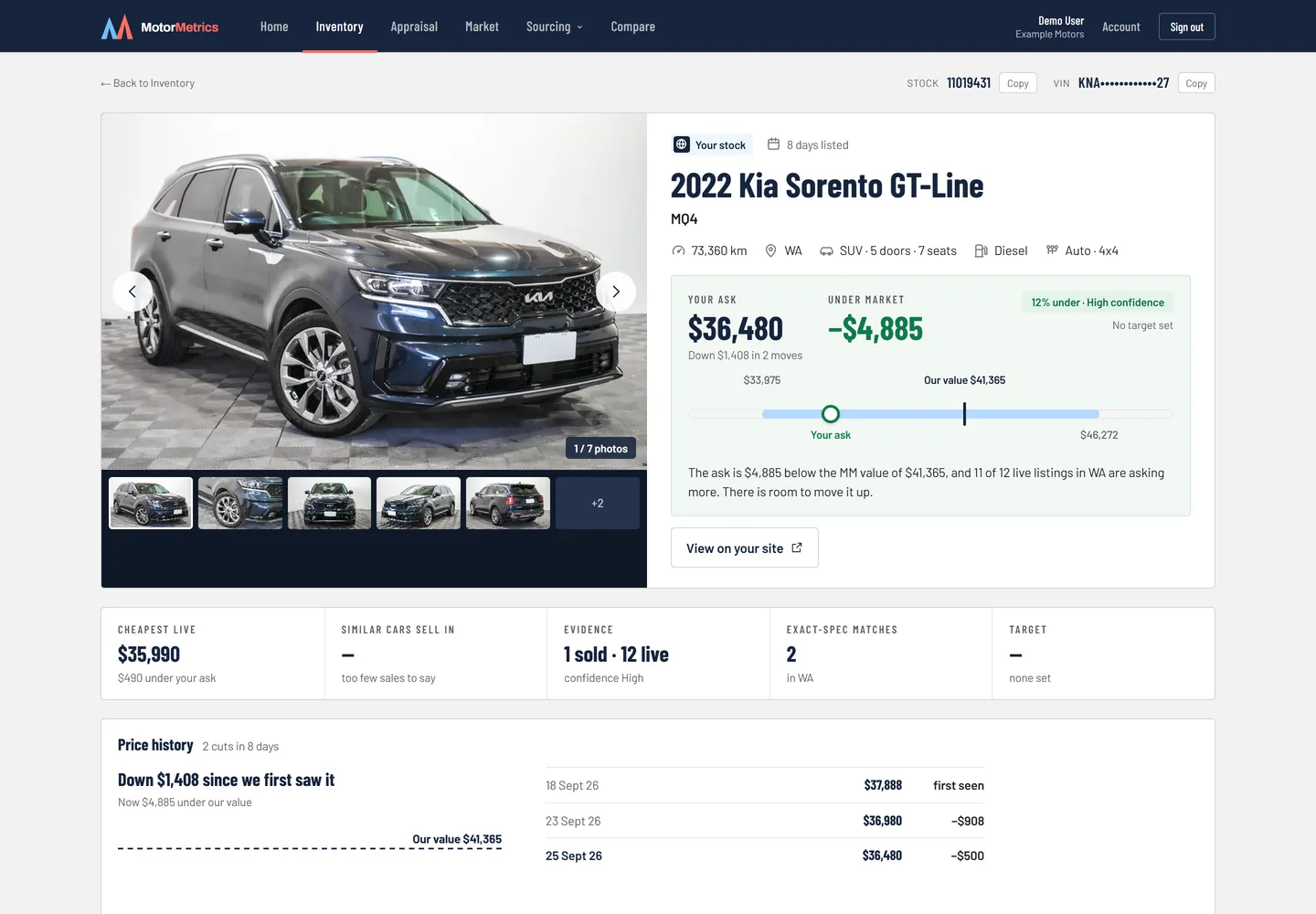The width and height of the screenshot is (1316, 914).
Task: Click the 2022 Kia Sorento GT-Line title
Action: [827, 186]
